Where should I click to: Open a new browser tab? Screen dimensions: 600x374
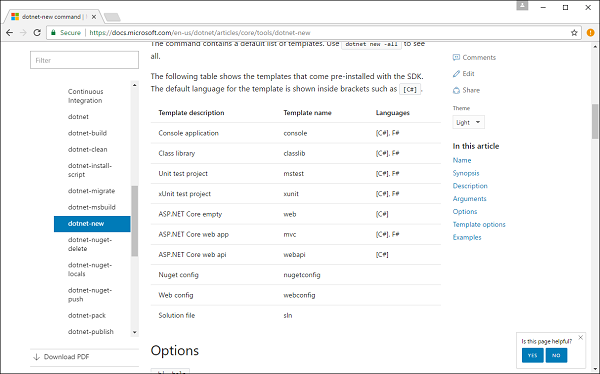[x=112, y=17]
